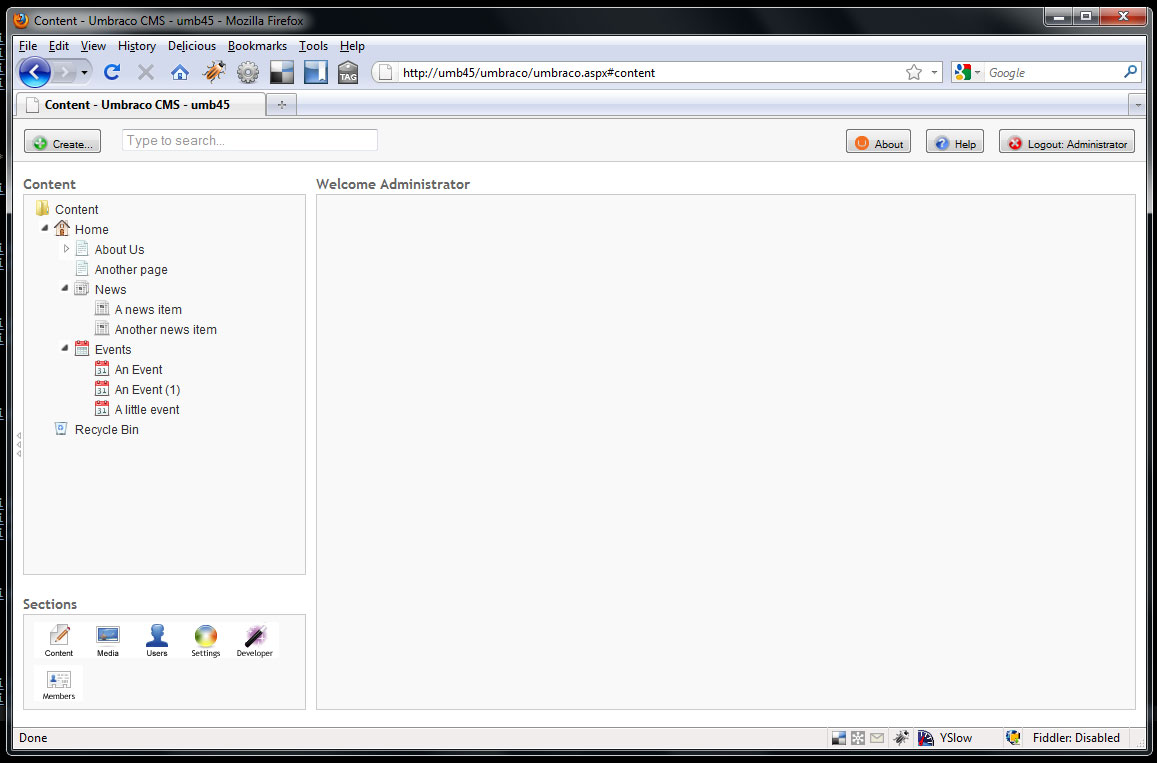Click the Firebug bug icon in toolbar
This screenshot has height=763, width=1157.
pyautogui.click(x=214, y=72)
